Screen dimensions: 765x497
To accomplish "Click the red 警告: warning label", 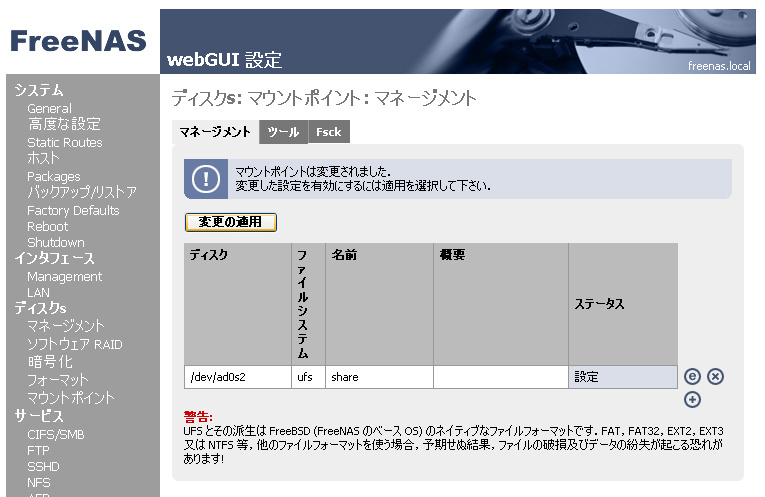I will point(198,417).
